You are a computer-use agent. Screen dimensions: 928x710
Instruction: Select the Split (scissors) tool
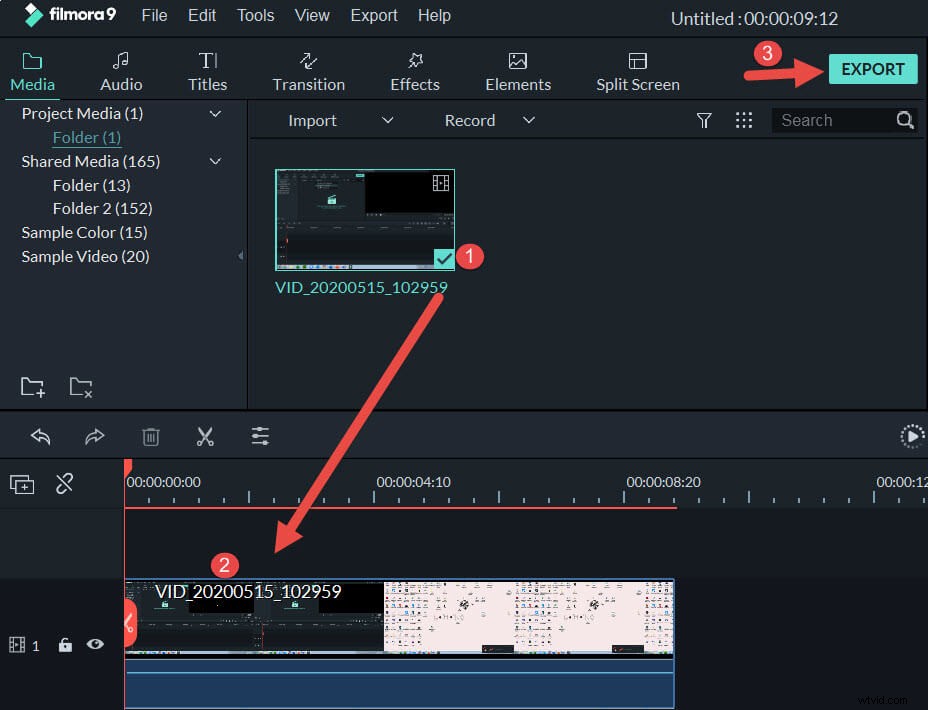tap(205, 436)
